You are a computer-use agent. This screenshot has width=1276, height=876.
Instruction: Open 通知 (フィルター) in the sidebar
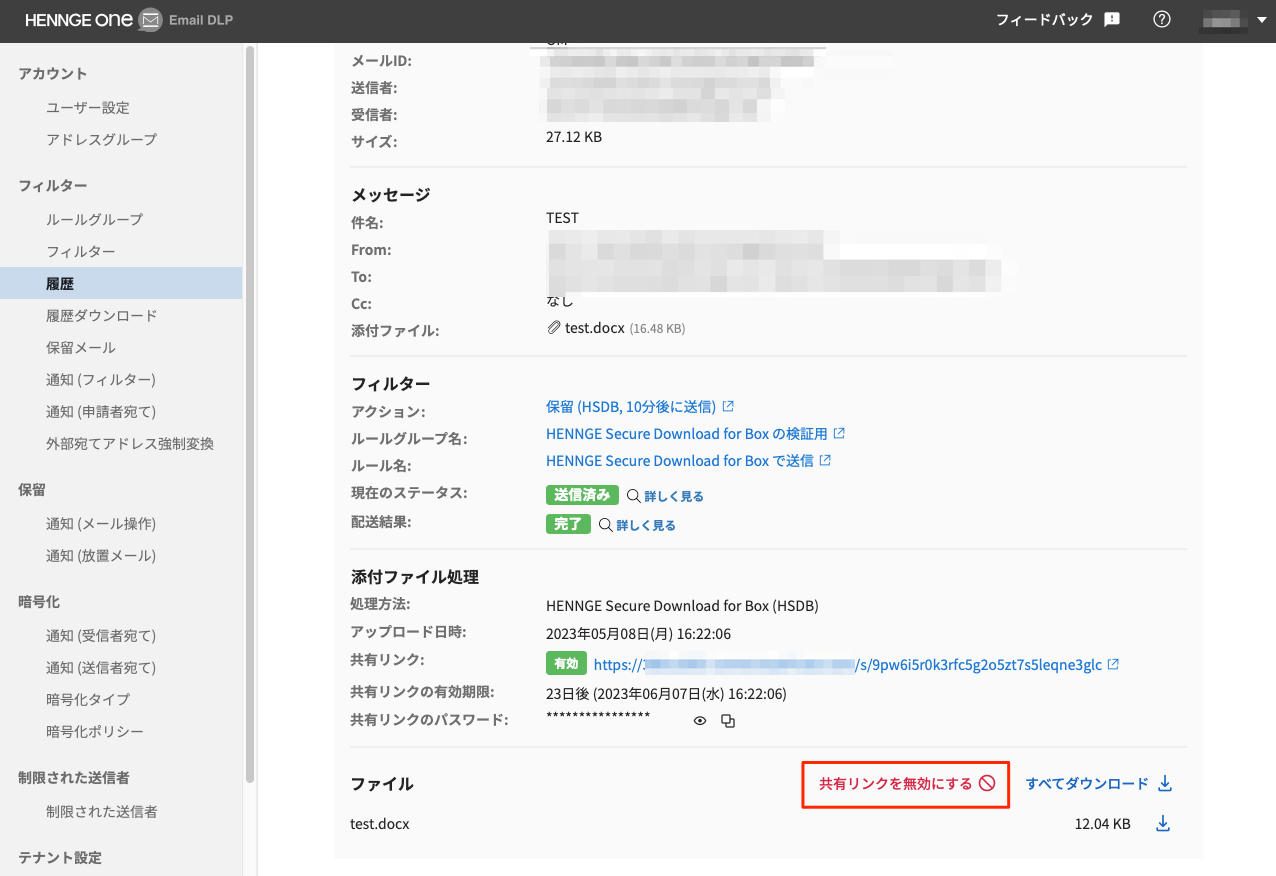(x=101, y=379)
